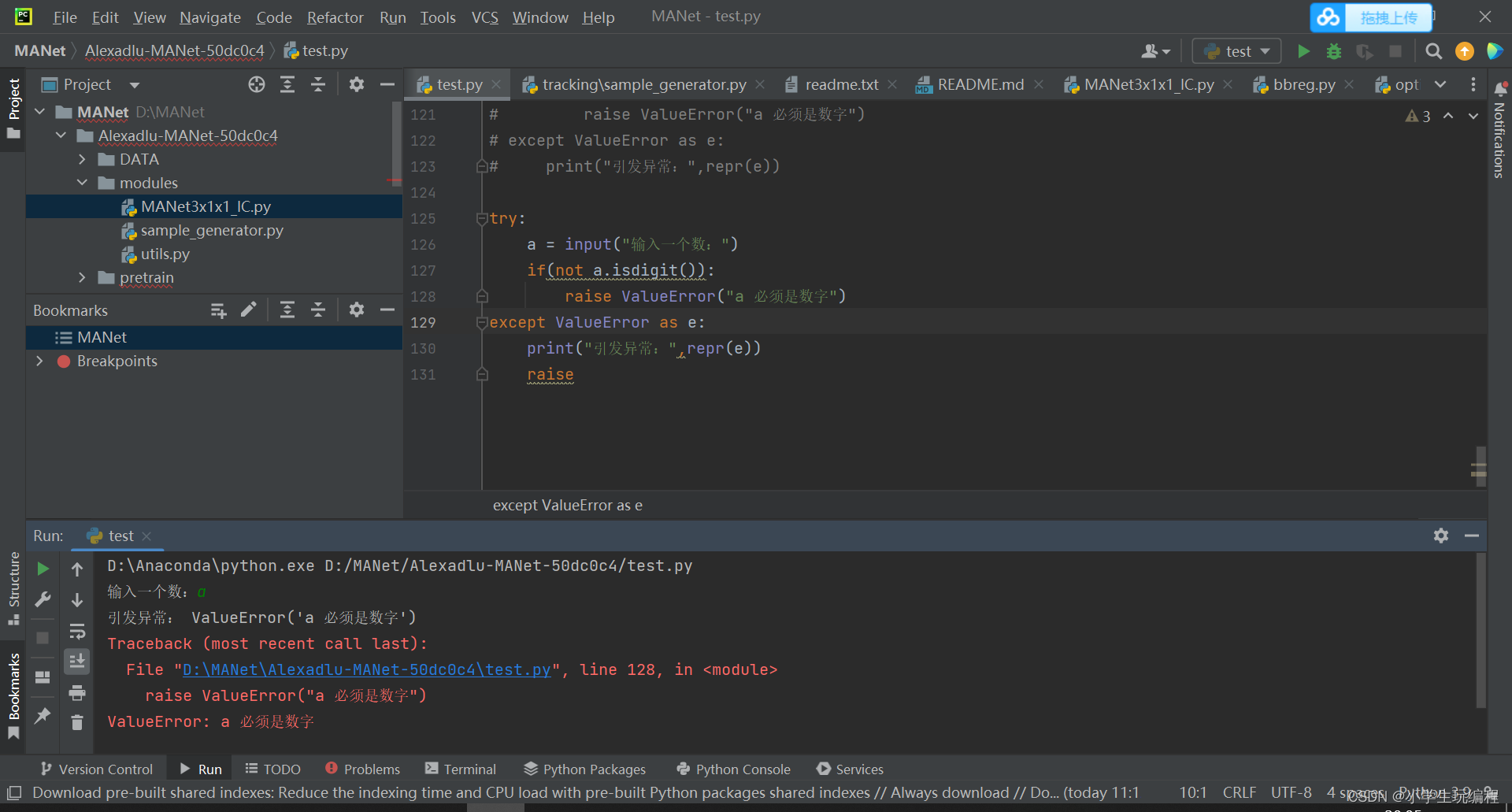1512x812 pixels.
Task: Open the Python Console tool window
Action: point(733,769)
